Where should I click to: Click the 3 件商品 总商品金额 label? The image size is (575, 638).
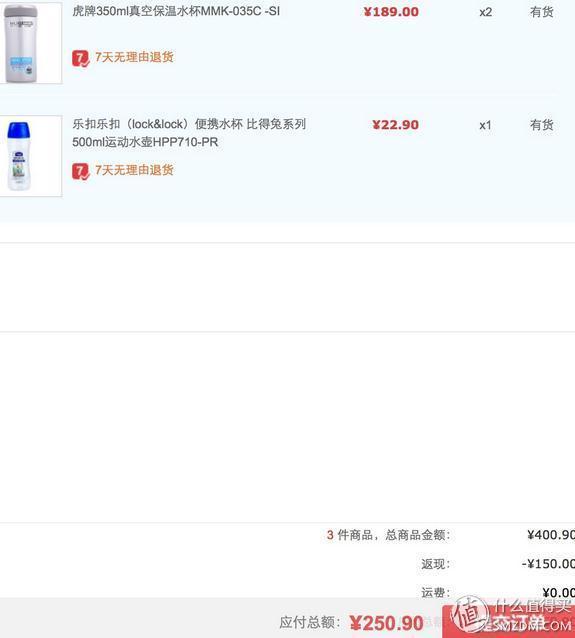[x=389, y=535]
